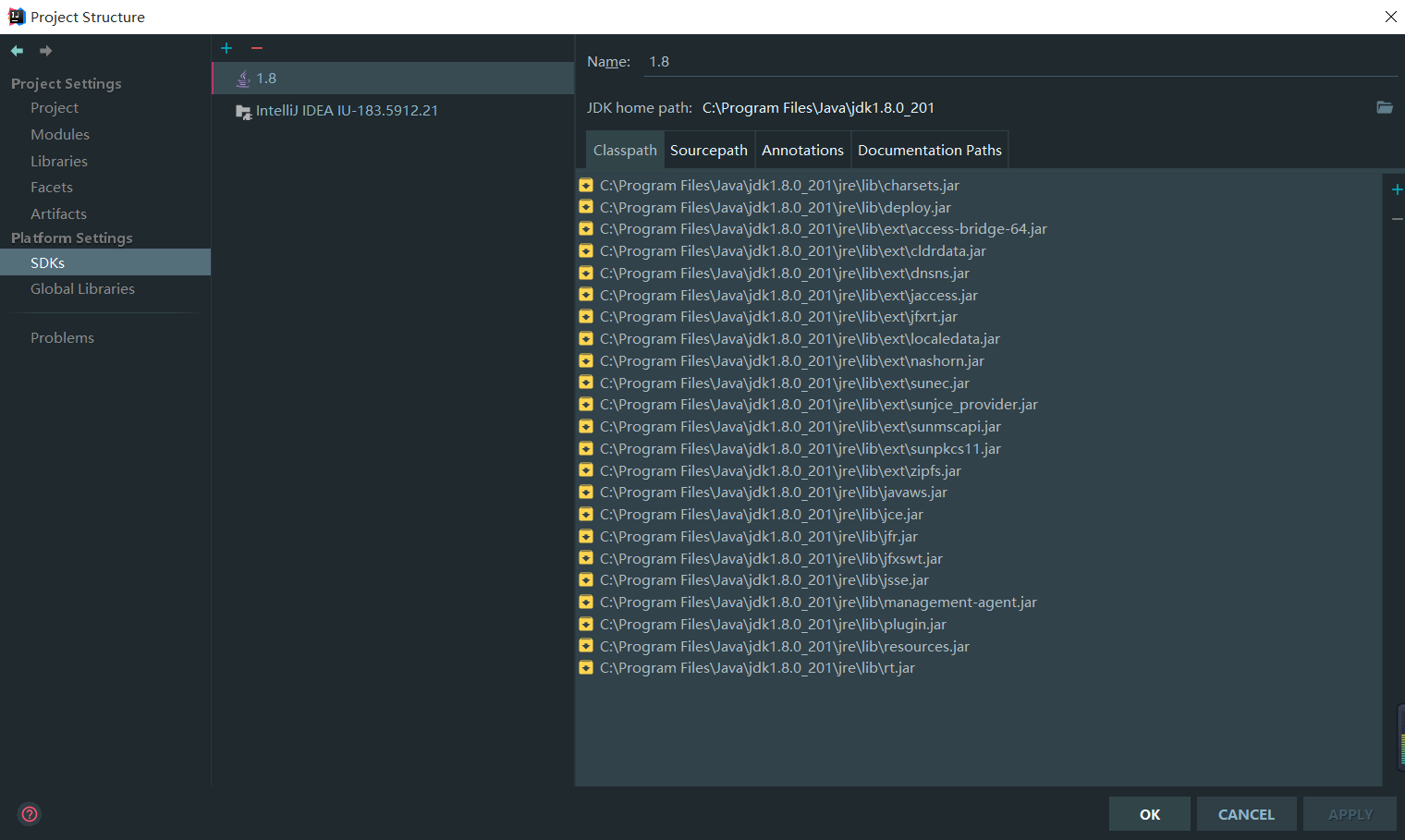Open Artifacts settings section
This screenshot has width=1405, height=840.
coord(58,213)
